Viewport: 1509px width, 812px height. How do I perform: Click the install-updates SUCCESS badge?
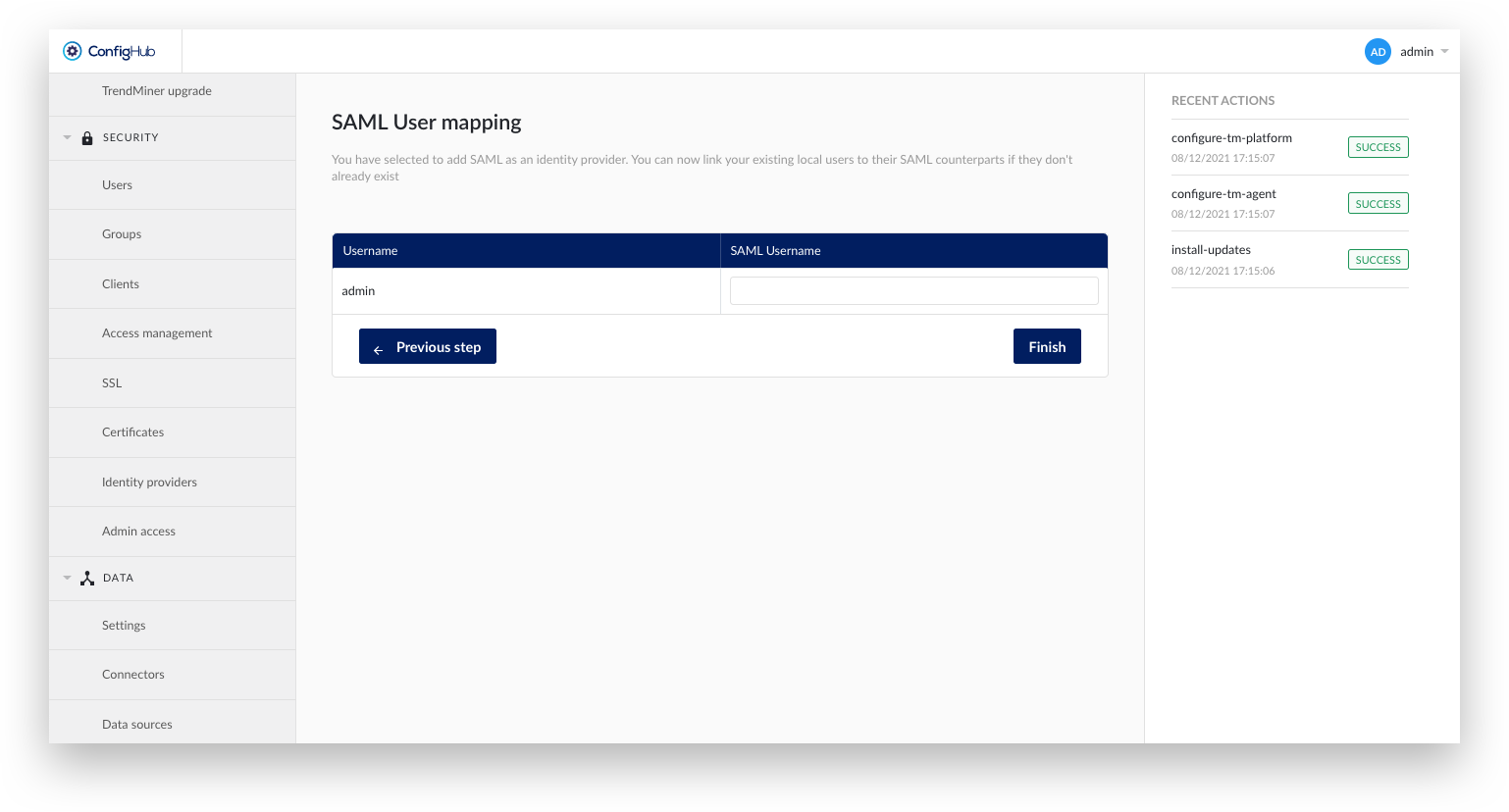coord(1378,260)
